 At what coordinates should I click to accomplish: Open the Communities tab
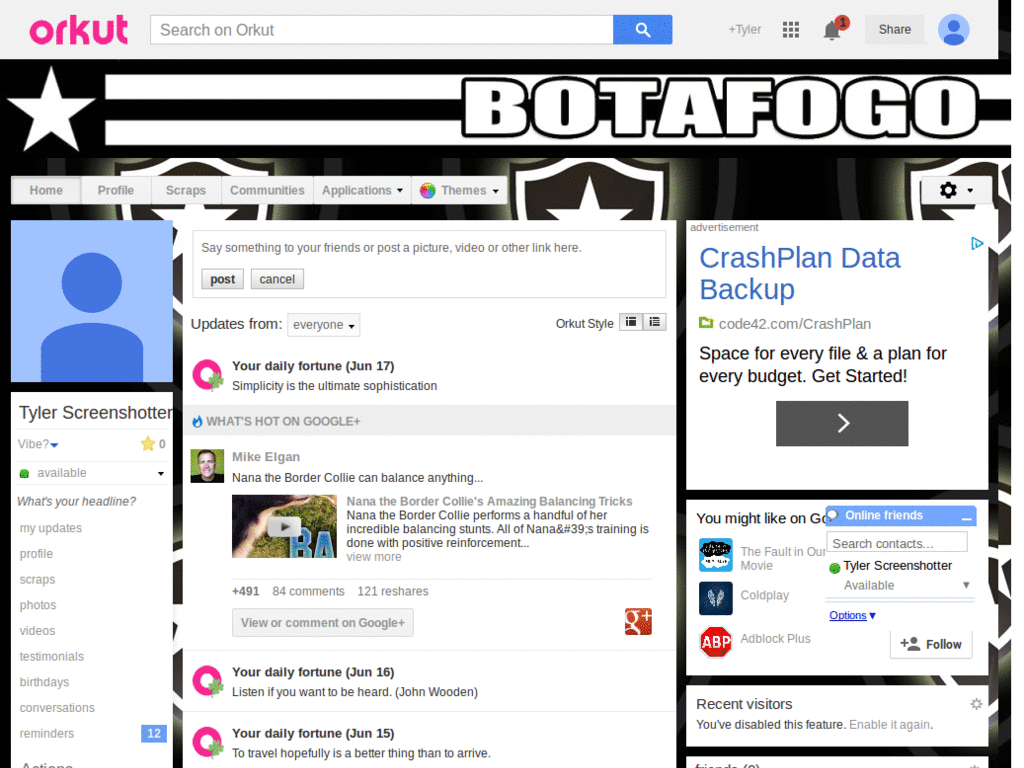[x=267, y=191]
